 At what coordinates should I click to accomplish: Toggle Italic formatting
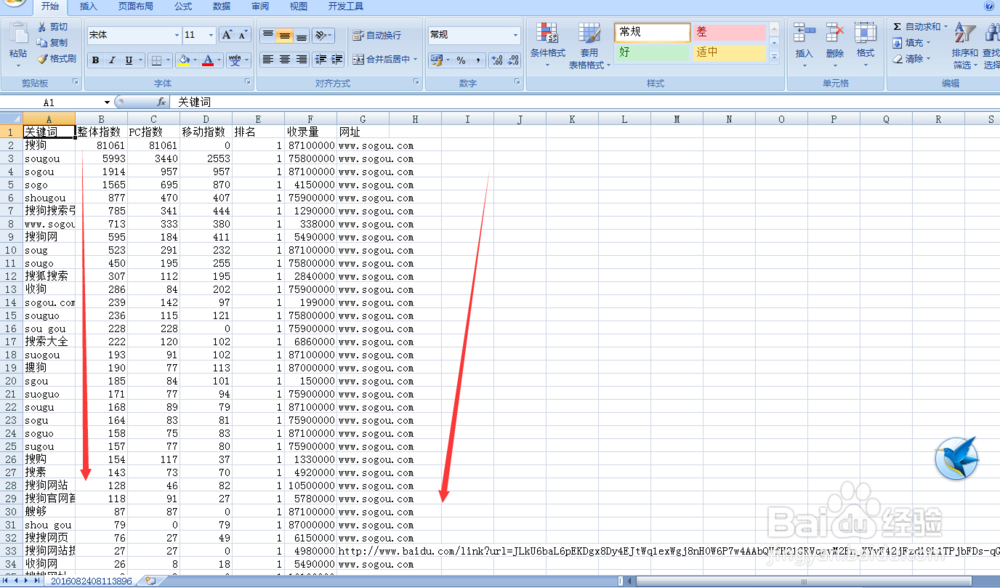[x=112, y=60]
